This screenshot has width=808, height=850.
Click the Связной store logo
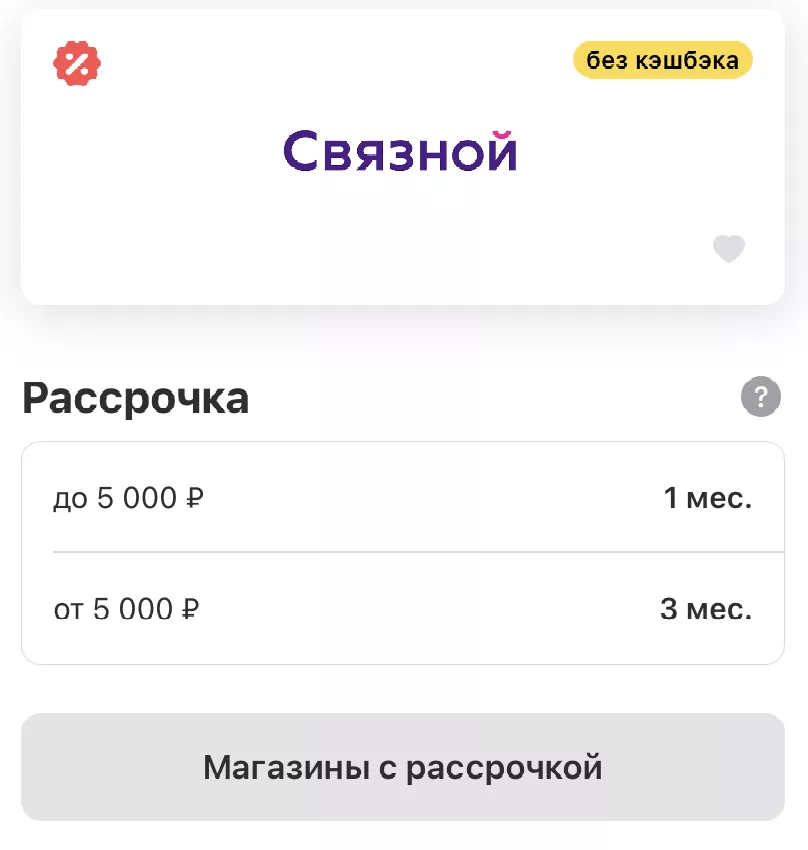click(x=400, y=152)
